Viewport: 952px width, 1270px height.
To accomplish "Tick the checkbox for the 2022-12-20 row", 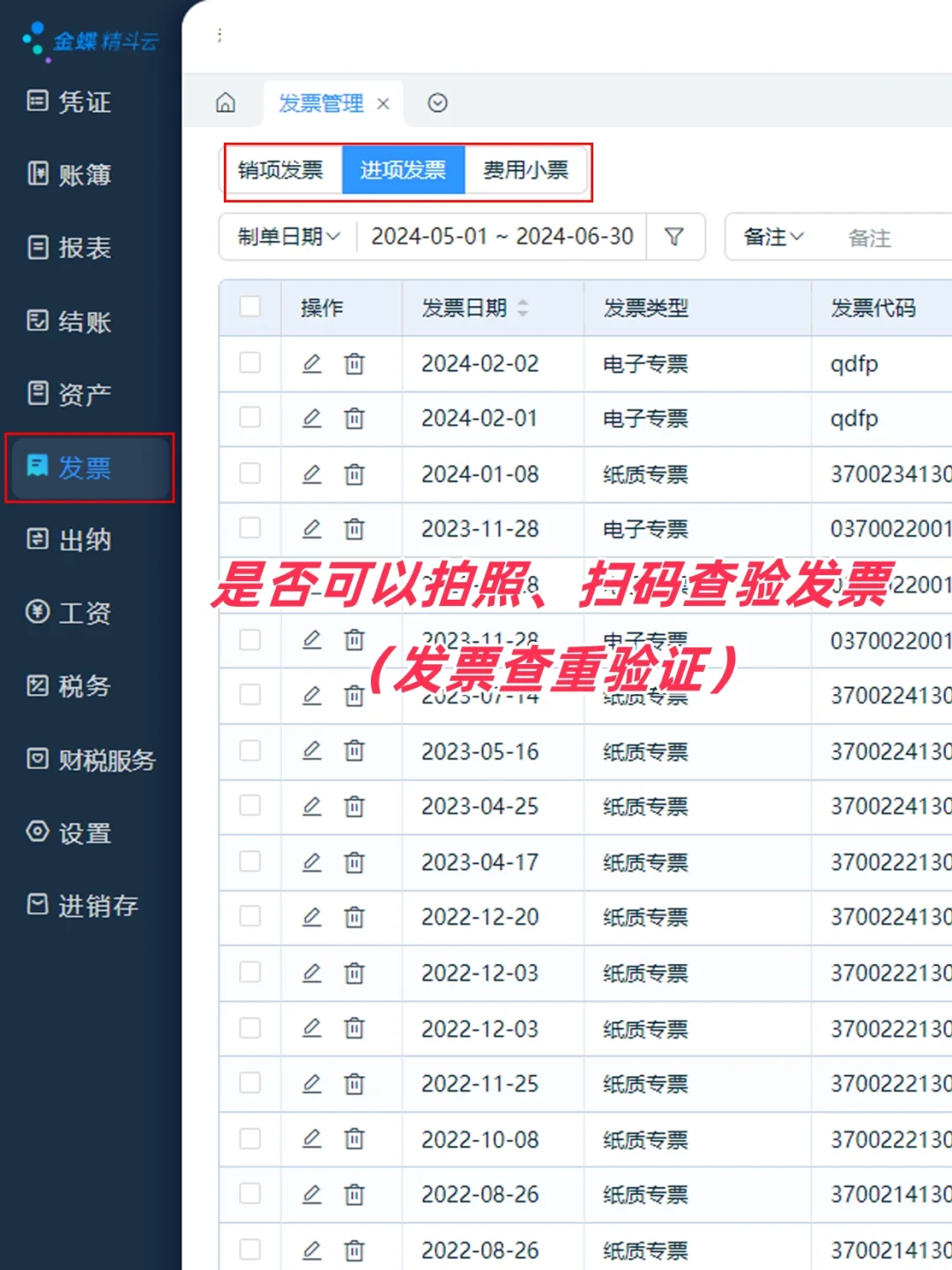I will click(x=249, y=917).
